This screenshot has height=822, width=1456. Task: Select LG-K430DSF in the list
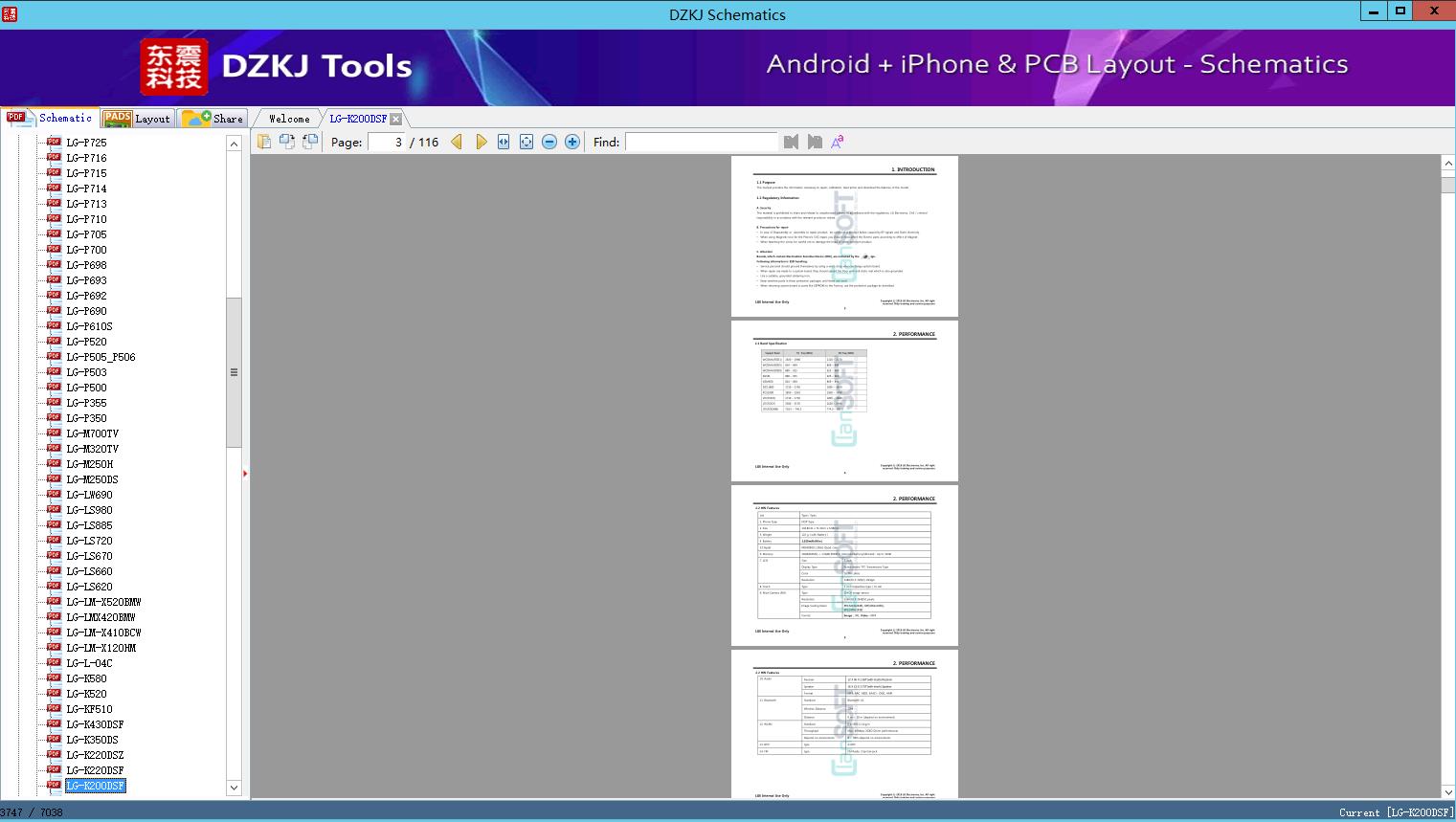(95, 724)
